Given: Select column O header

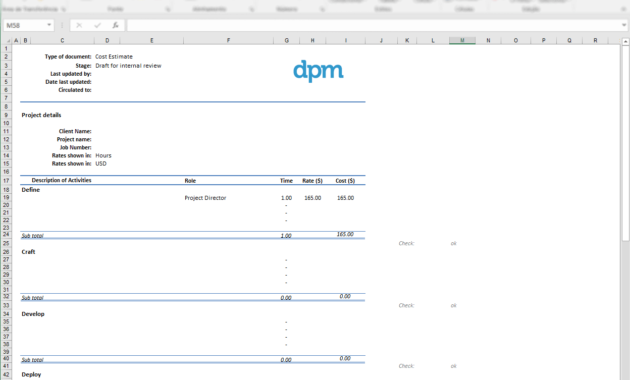Looking at the screenshot, I should (x=515, y=41).
